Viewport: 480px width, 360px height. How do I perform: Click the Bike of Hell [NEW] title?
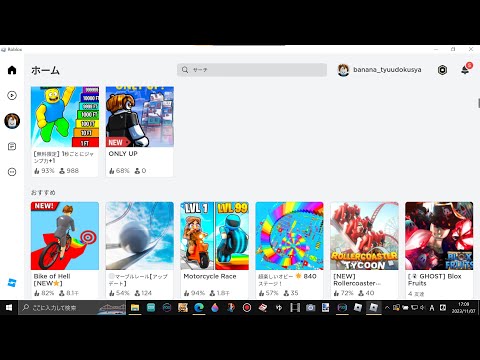52,280
